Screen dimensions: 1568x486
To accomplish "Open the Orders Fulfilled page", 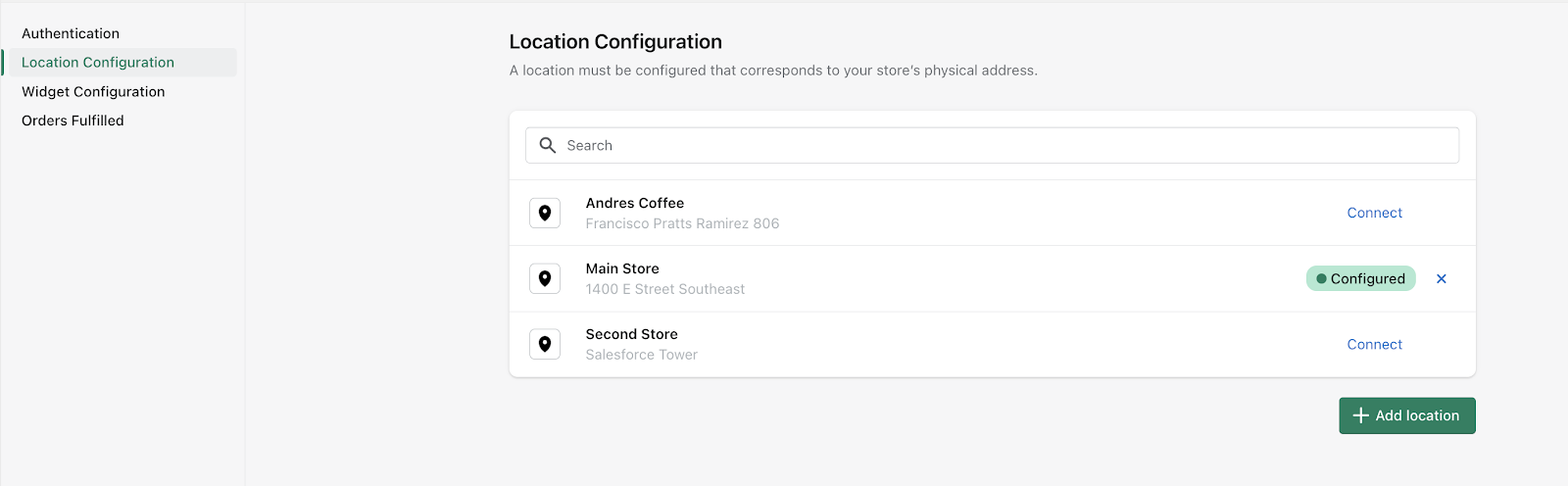I will coord(73,121).
